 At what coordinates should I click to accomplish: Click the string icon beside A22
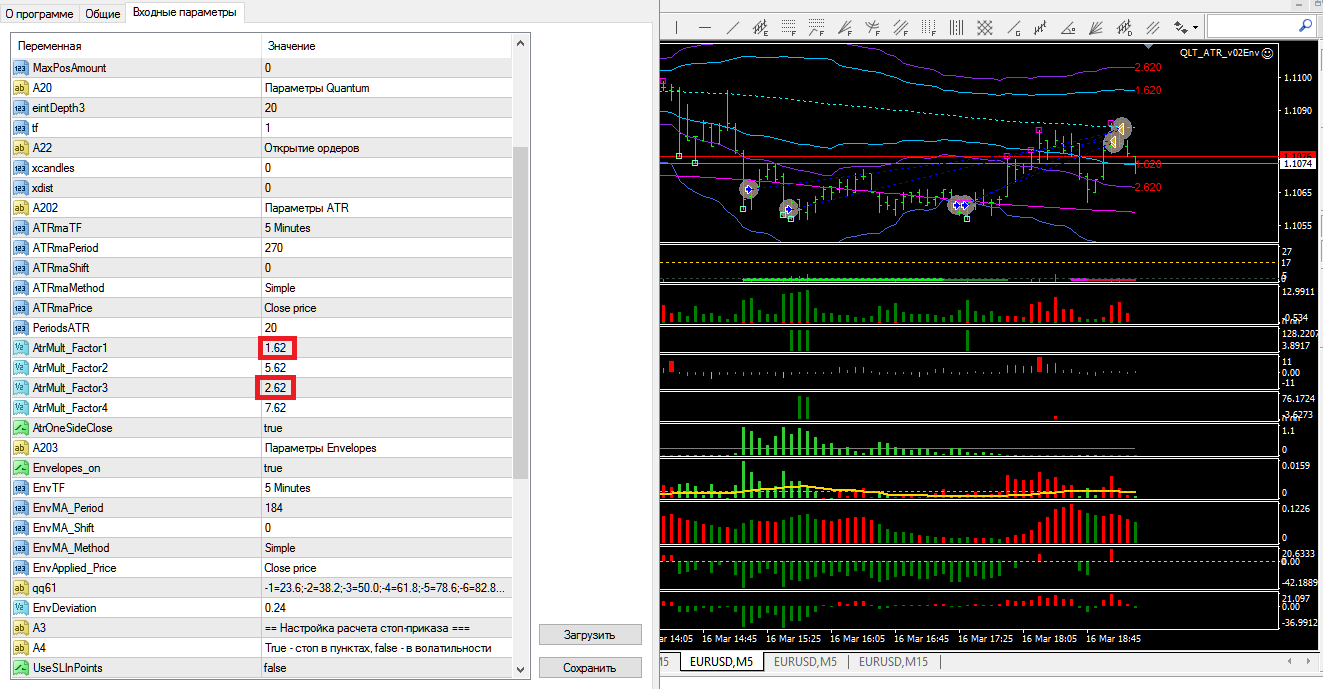(x=20, y=148)
